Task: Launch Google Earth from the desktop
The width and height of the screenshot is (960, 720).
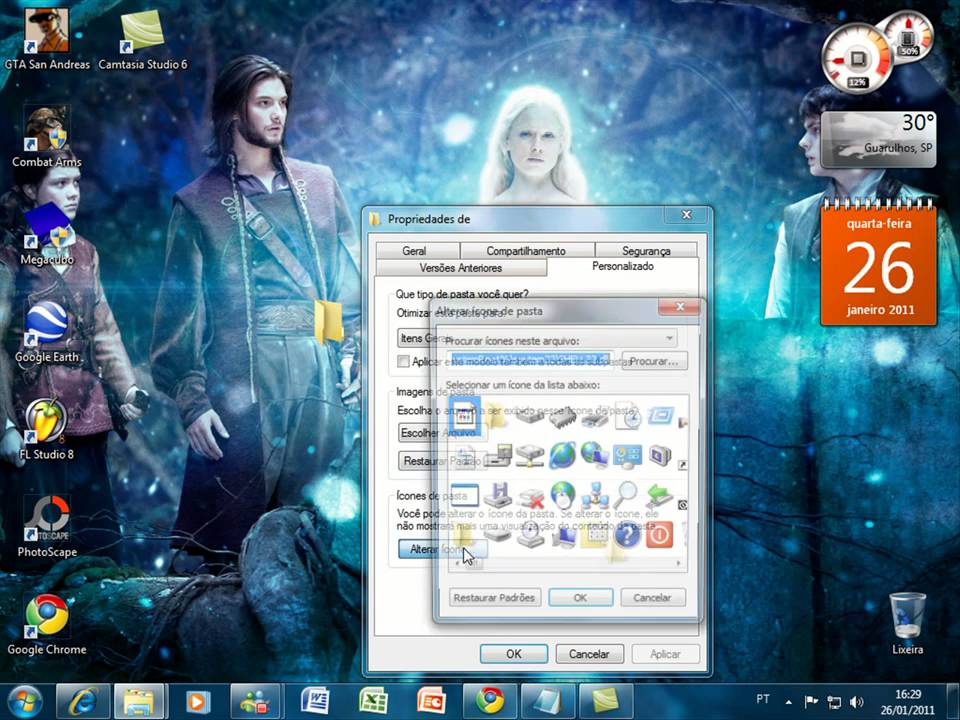Action: coord(47,333)
